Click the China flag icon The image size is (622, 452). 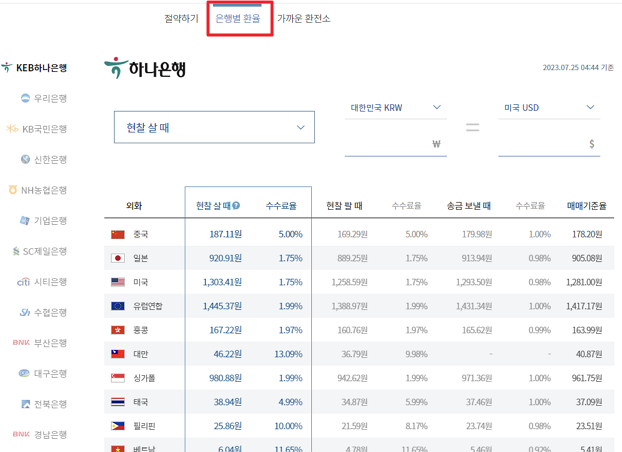tap(118, 235)
